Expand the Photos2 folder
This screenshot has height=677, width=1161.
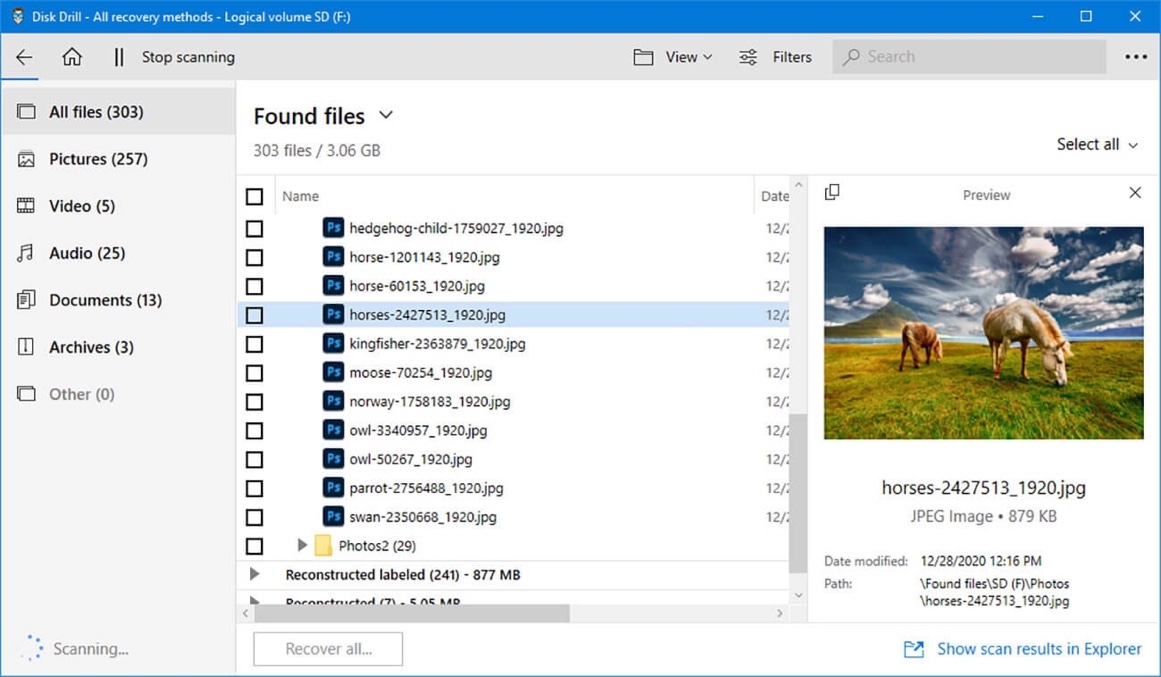(302, 546)
